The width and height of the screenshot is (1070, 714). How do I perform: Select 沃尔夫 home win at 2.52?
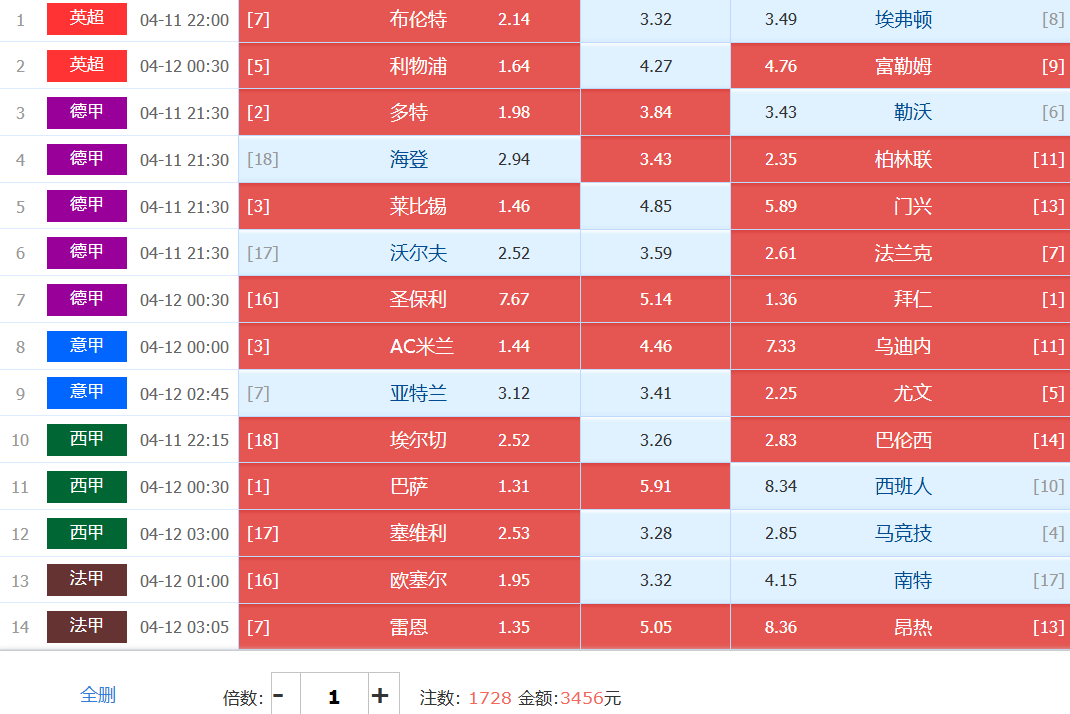coord(409,254)
